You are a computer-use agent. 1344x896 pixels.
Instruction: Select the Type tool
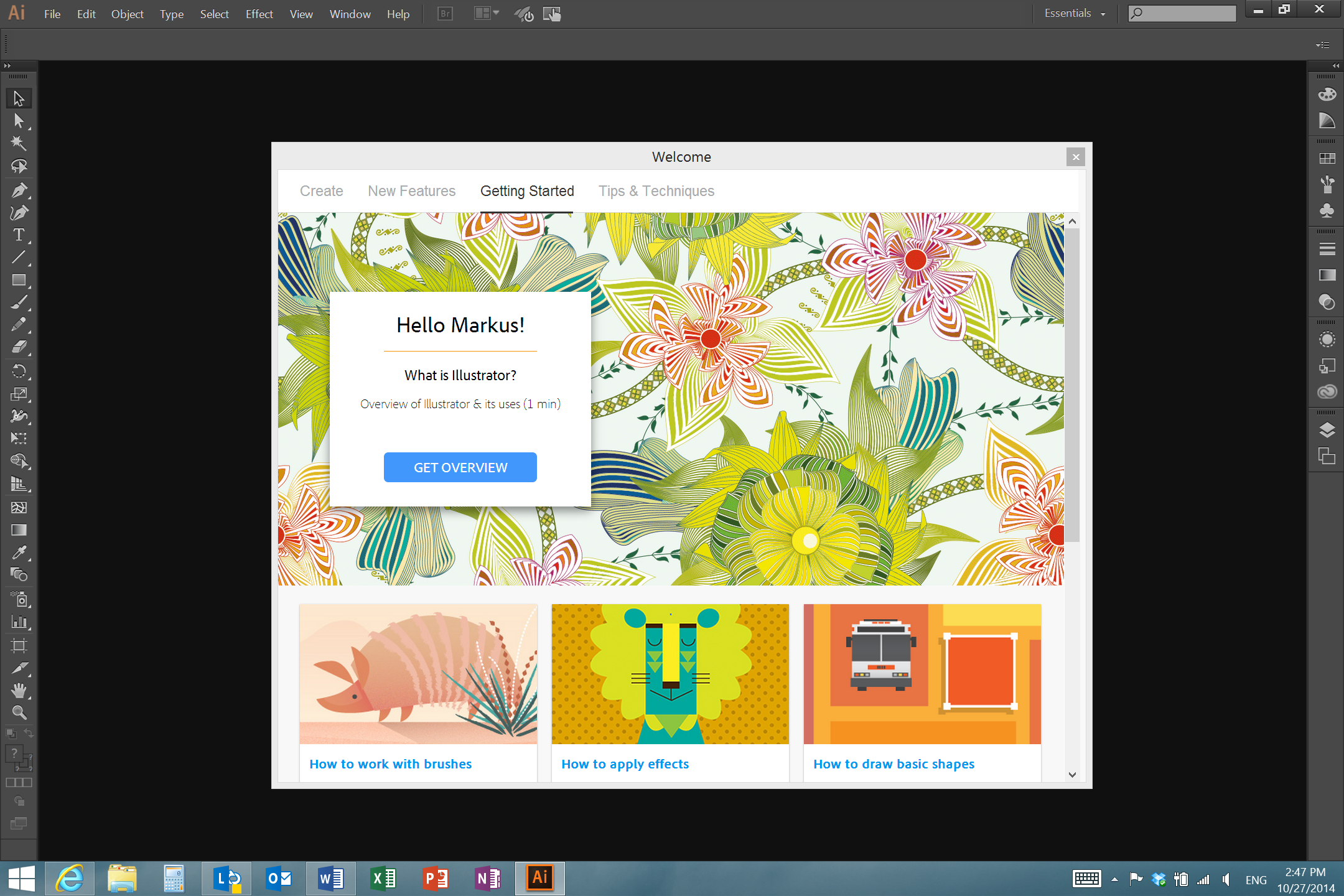pyautogui.click(x=19, y=235)
